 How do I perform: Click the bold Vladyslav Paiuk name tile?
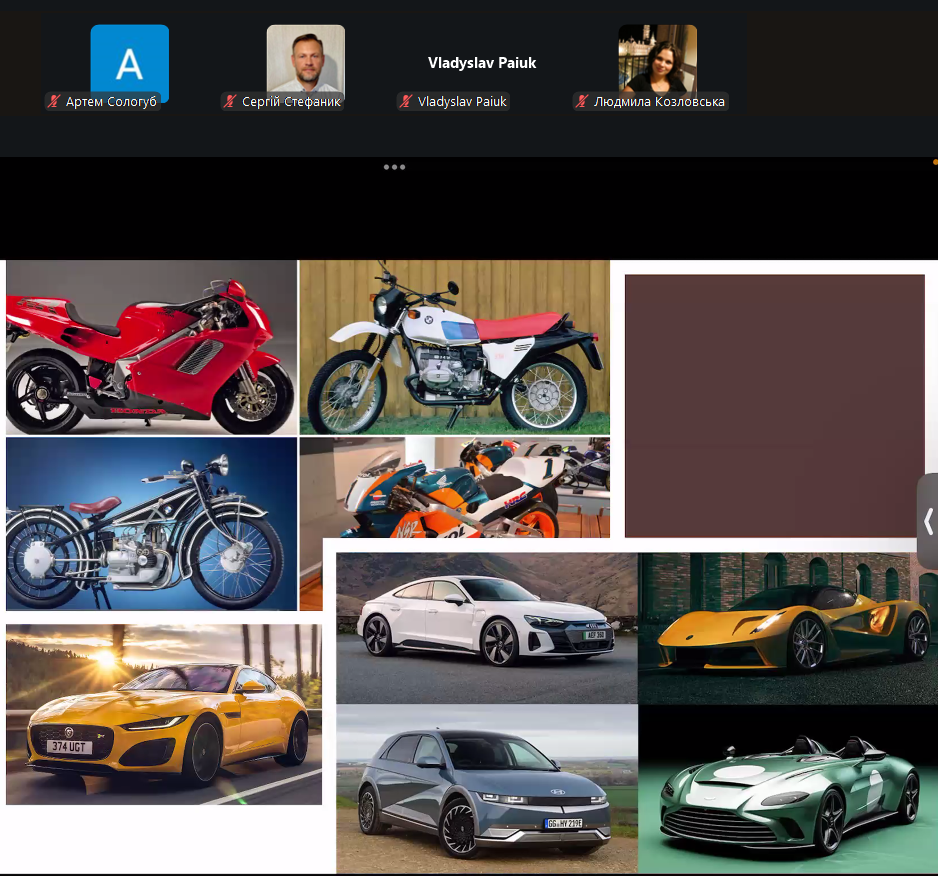tap(482, 63)
